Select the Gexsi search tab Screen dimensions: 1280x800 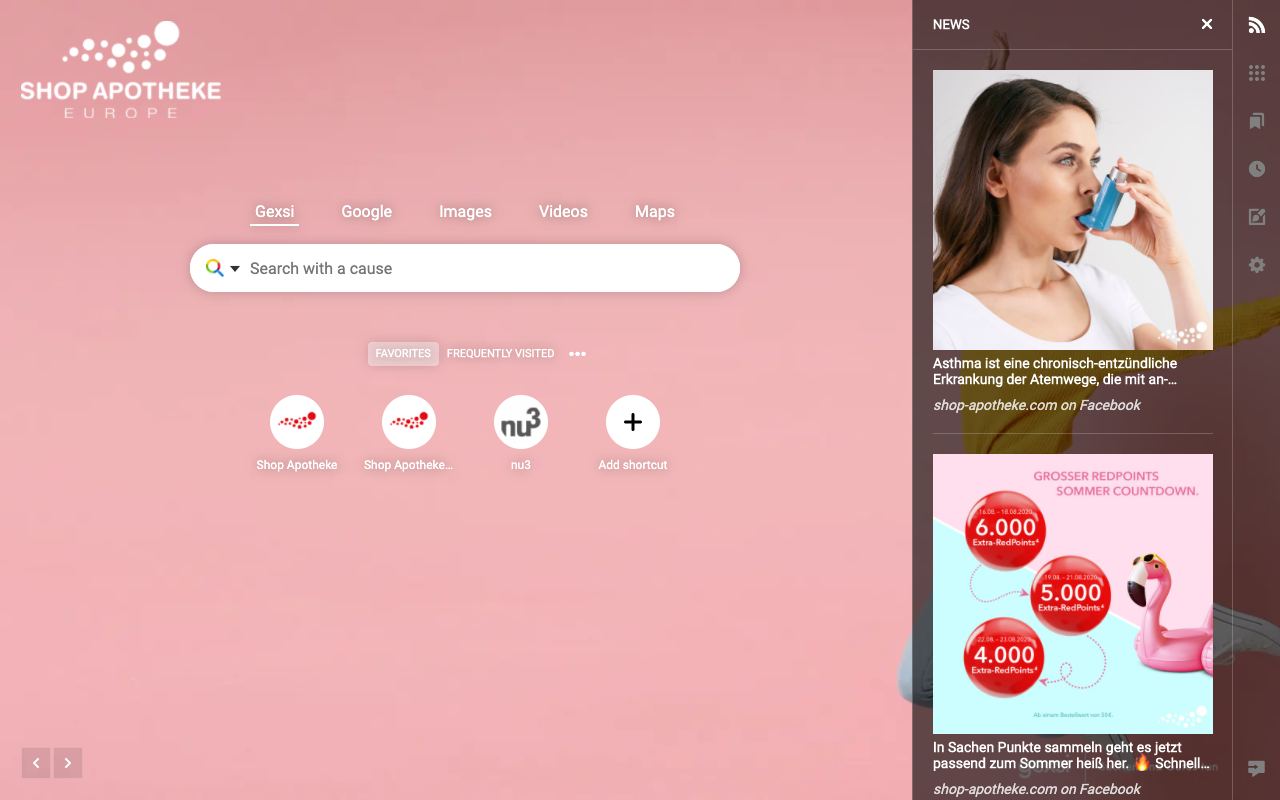tap(275, 212)
